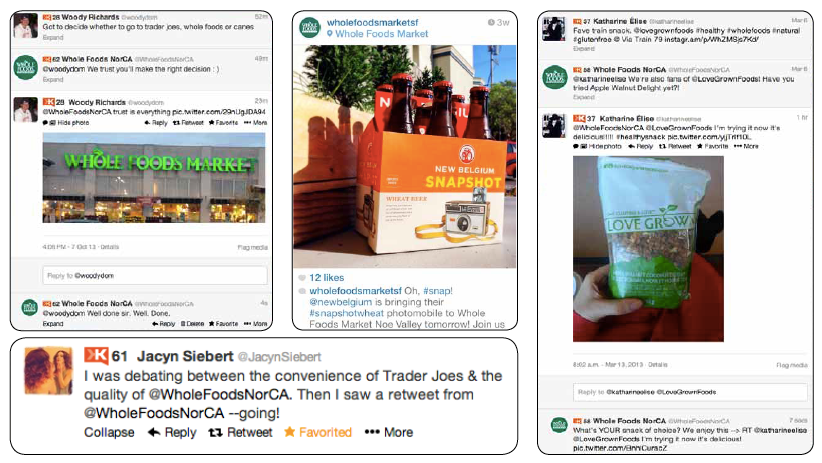822x463 pixels.
Task: Retweet Jacyn Siebert's tweet
Action: tap(241, 432)
